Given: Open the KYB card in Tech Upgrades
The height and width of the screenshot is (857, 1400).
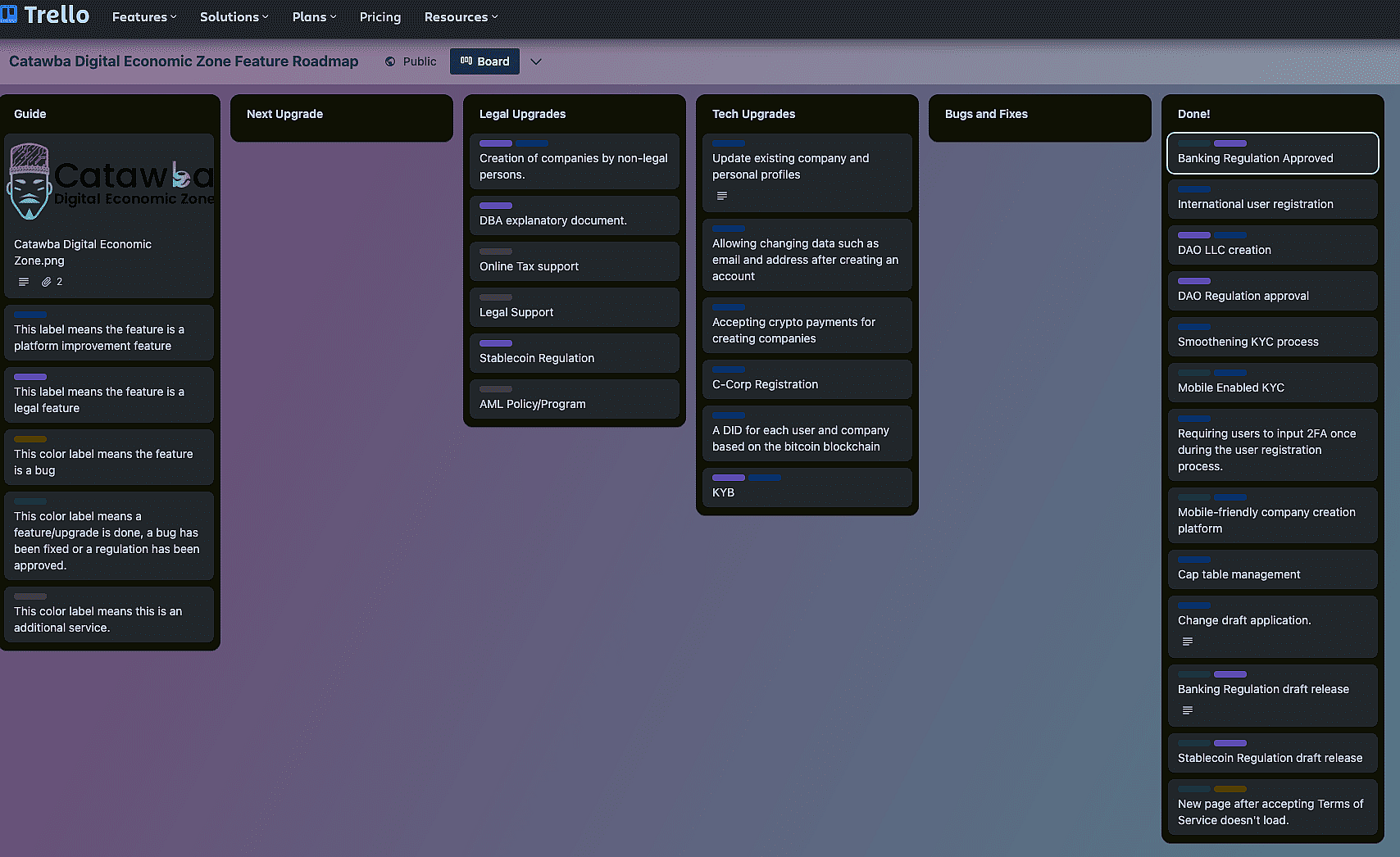Looking at the screenshot, I should click(723, 492).
